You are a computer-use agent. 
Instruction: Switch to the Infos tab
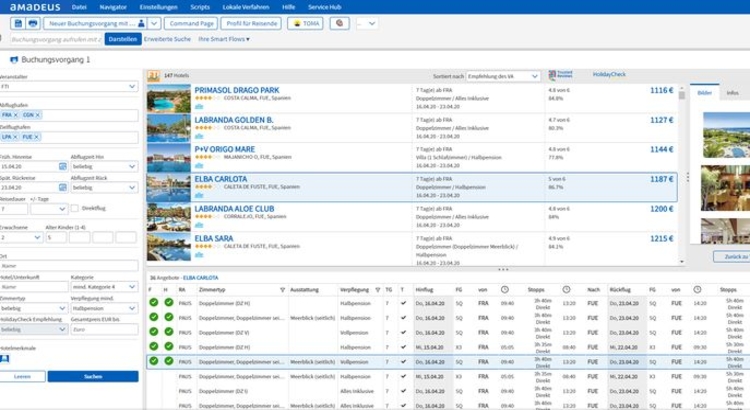732,93
